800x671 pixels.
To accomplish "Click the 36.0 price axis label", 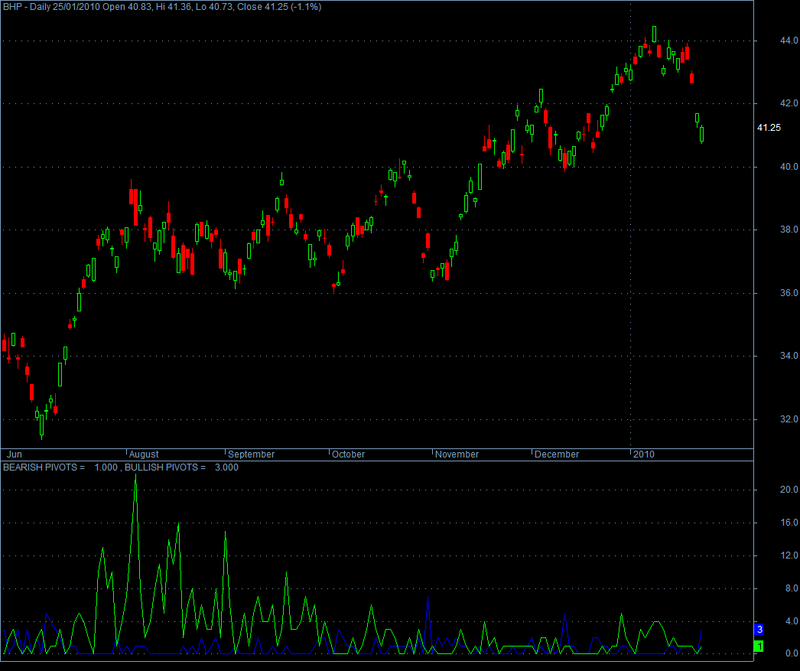I will tap(789, 293).
